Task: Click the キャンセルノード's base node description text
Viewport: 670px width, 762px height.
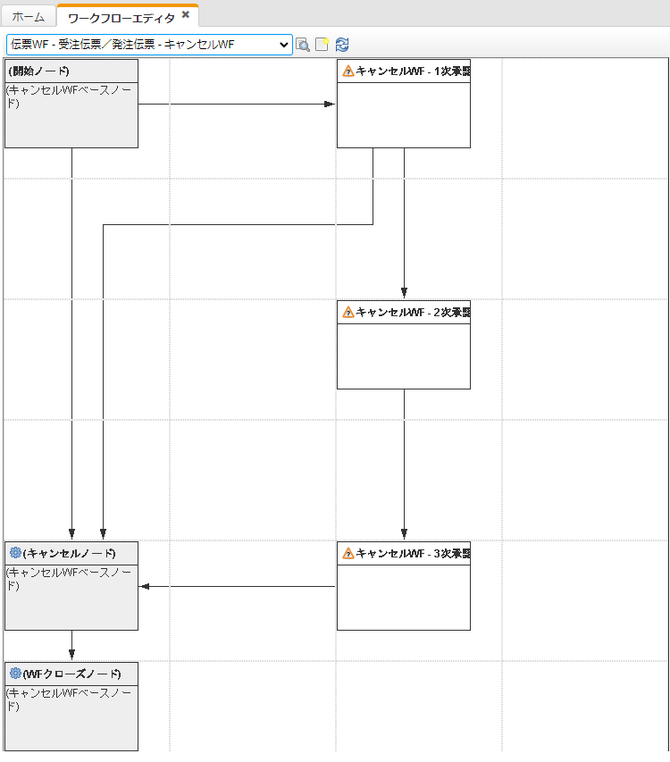Action: pyautogui.click(x=69, y=579)
